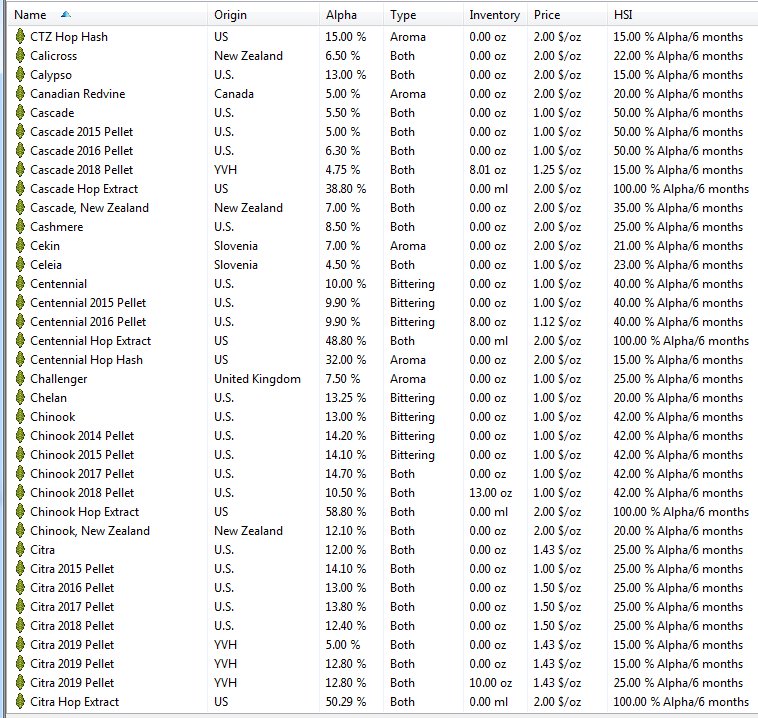Click the hop icon beside Centennial Hop Hash
Image resolution: width=758 pixels, height=718 pixels.
[20, 360]
